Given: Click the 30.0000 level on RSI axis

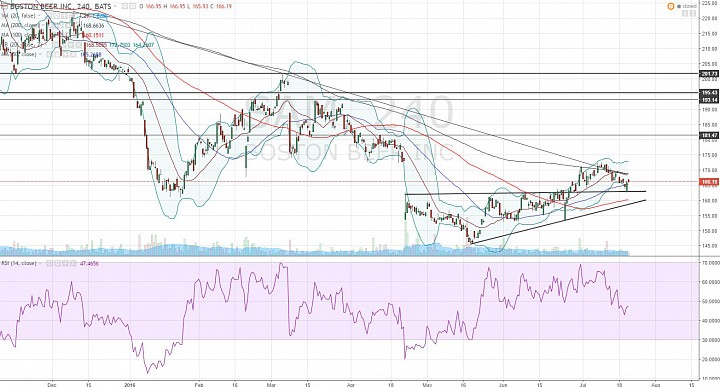Looking at the screenshot, I should pos(710,340).
